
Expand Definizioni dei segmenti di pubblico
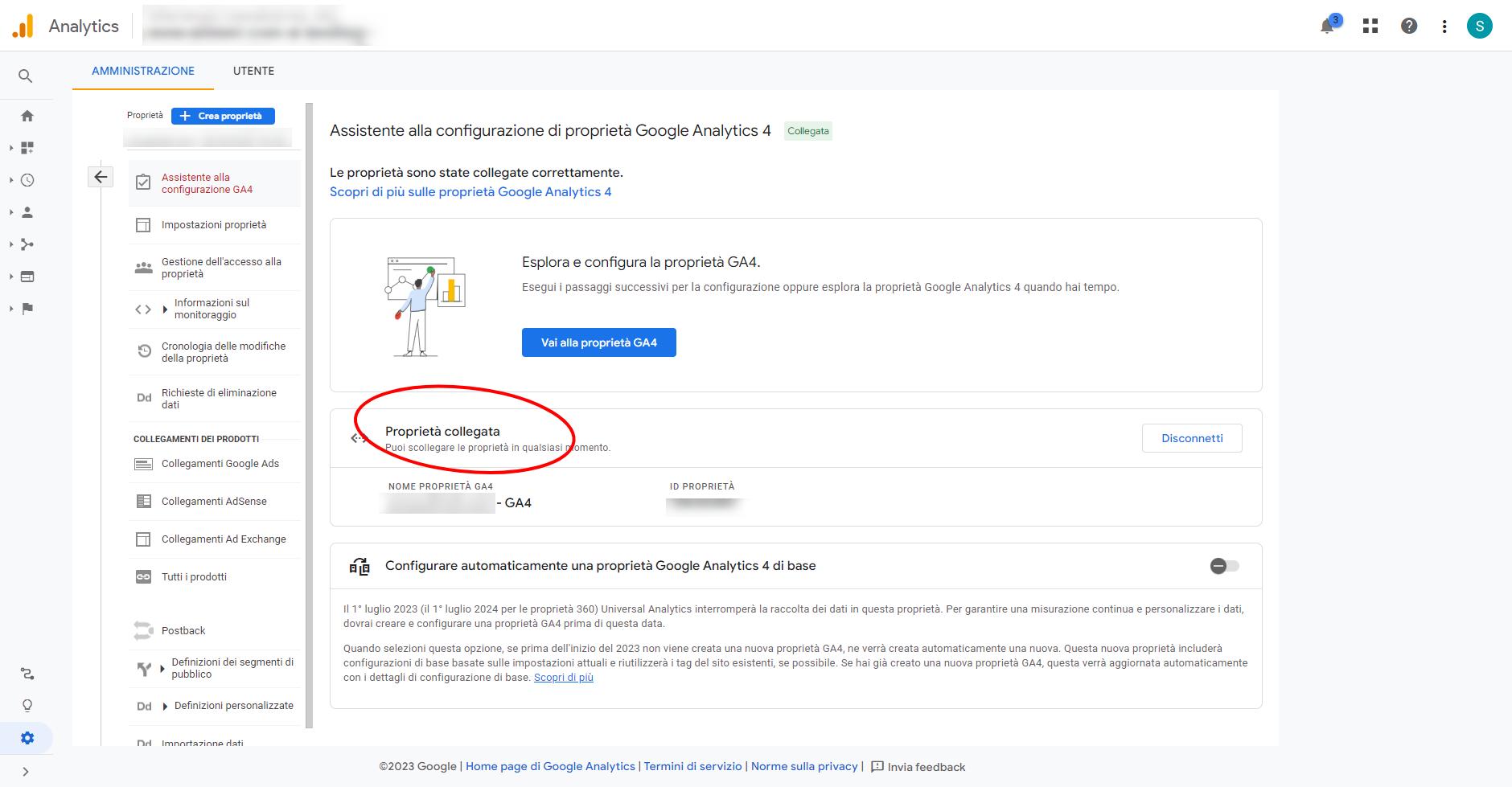coord(162,668)
